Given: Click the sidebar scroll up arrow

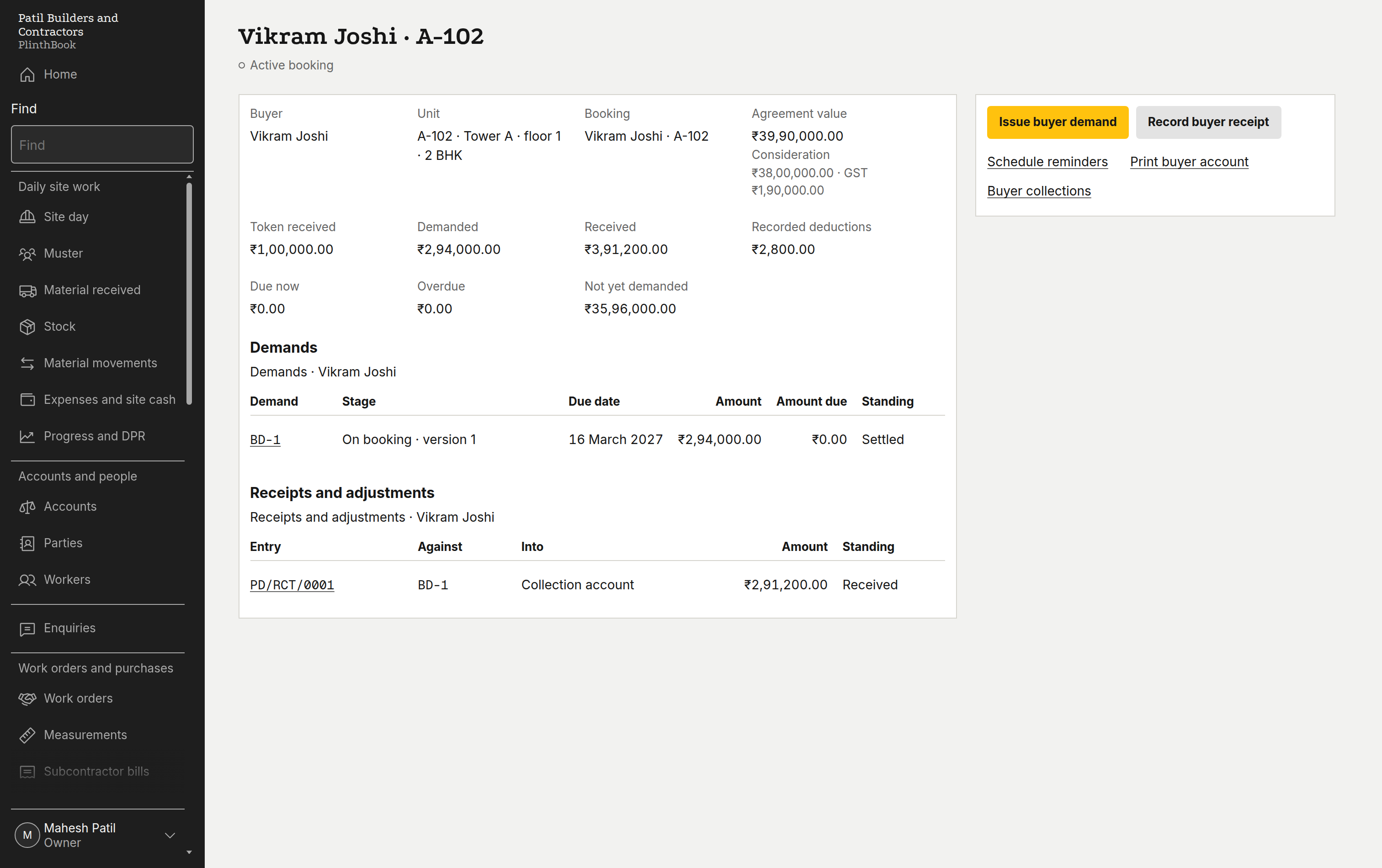Looking at the screenshot, I should tap(189, 177).
